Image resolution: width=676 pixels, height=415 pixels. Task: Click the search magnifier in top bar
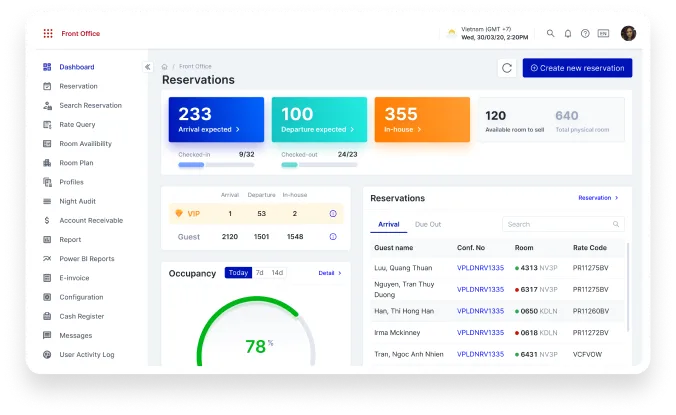(551, 33)
